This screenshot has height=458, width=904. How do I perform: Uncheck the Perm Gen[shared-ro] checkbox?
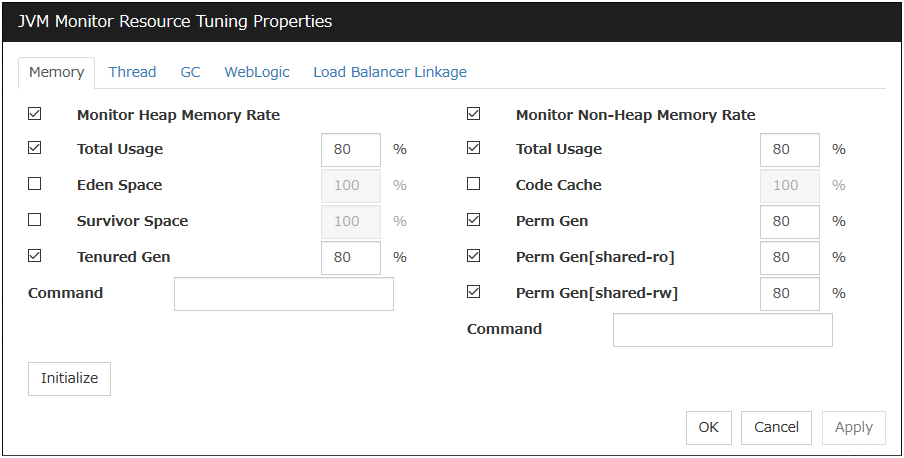coord(474,256)
